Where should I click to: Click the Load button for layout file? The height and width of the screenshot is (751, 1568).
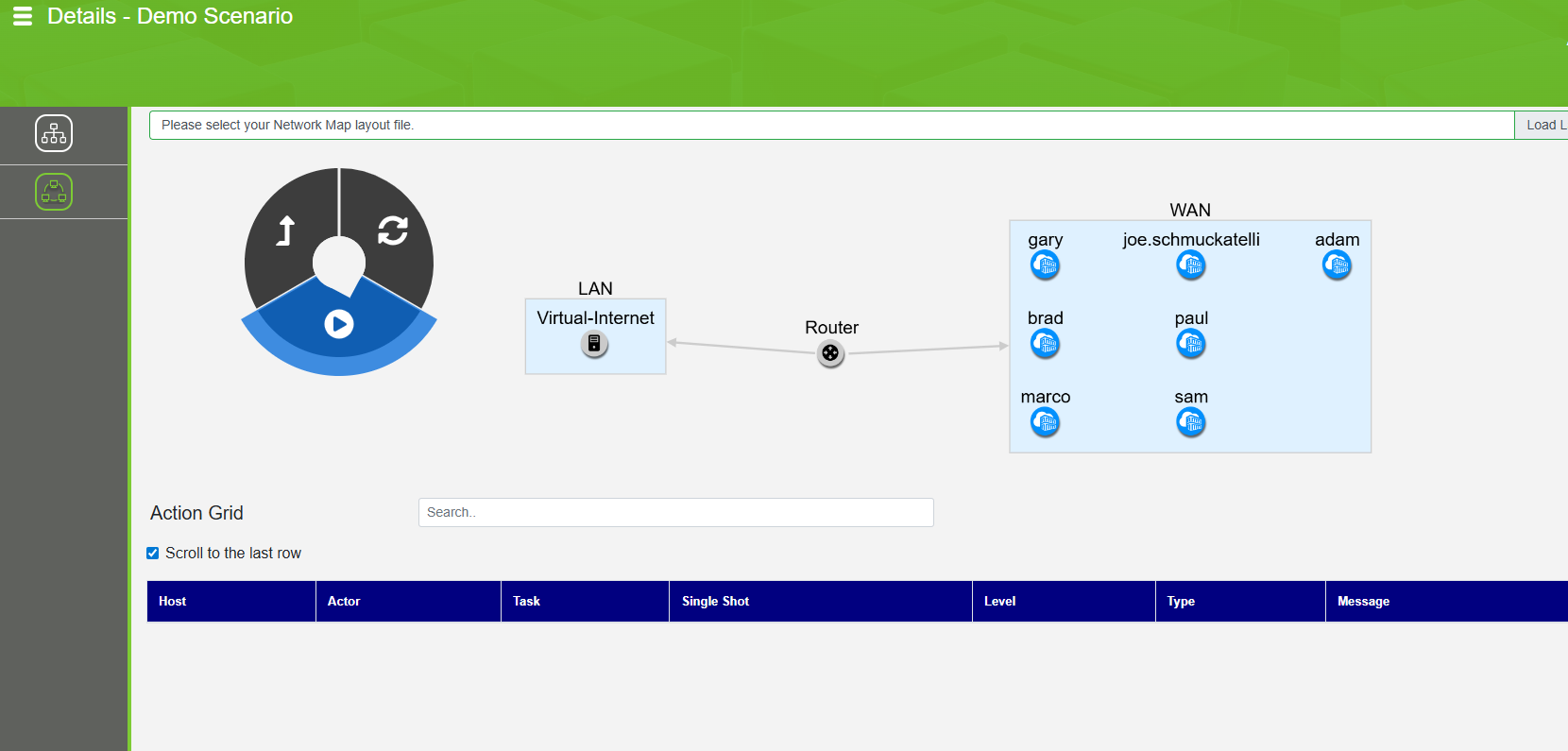1543,125
